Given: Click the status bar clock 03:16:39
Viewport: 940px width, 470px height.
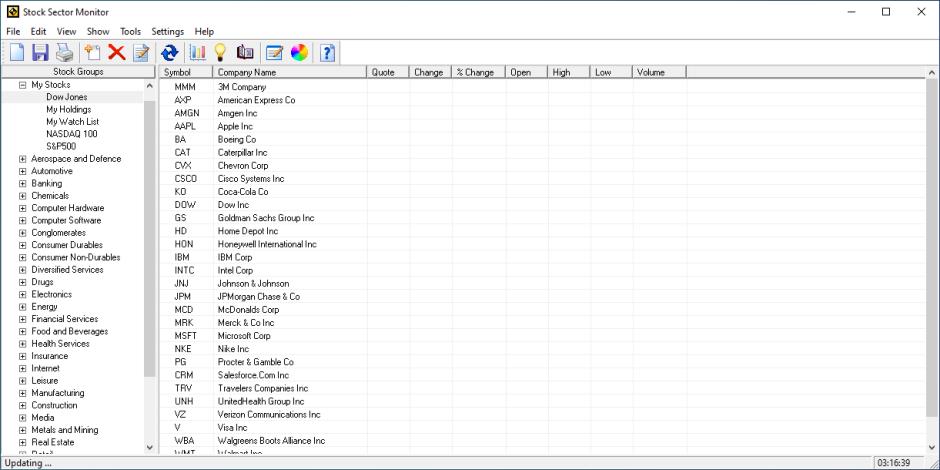Looking at the screenshot, I should click(x=893, y=463).
